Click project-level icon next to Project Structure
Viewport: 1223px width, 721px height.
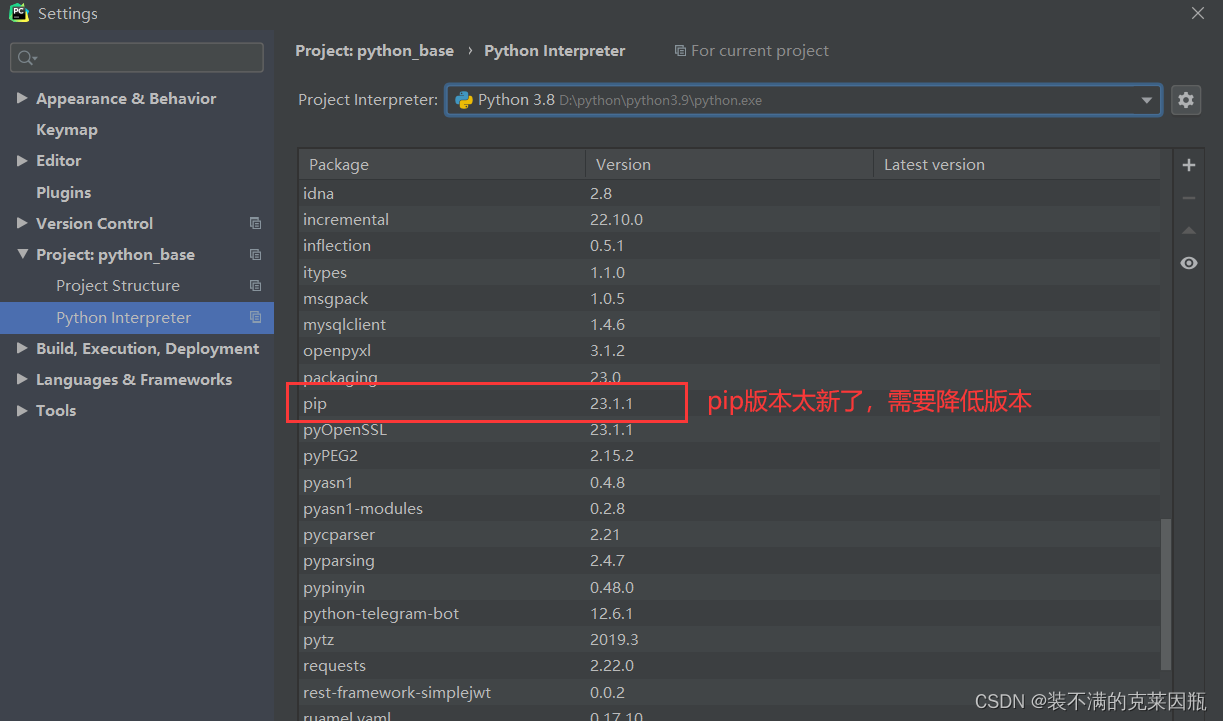255,286
